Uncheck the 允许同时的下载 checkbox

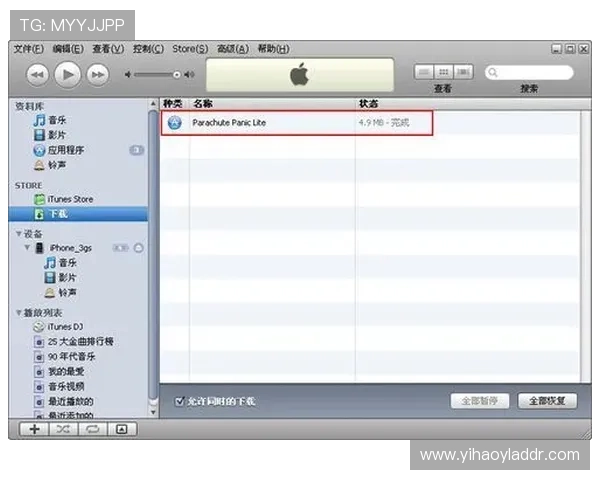click(179, 401)
